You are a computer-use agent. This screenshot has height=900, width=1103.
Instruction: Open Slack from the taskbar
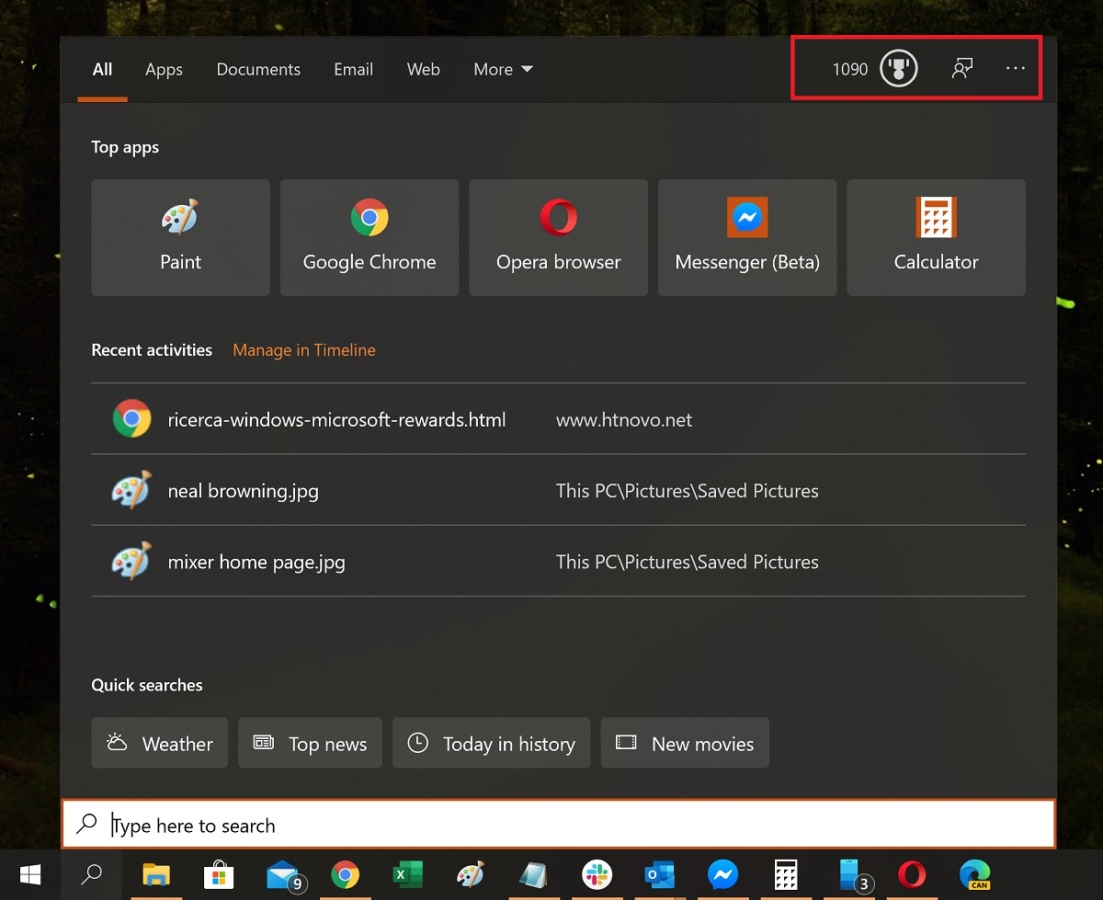(x=597, y=876)
